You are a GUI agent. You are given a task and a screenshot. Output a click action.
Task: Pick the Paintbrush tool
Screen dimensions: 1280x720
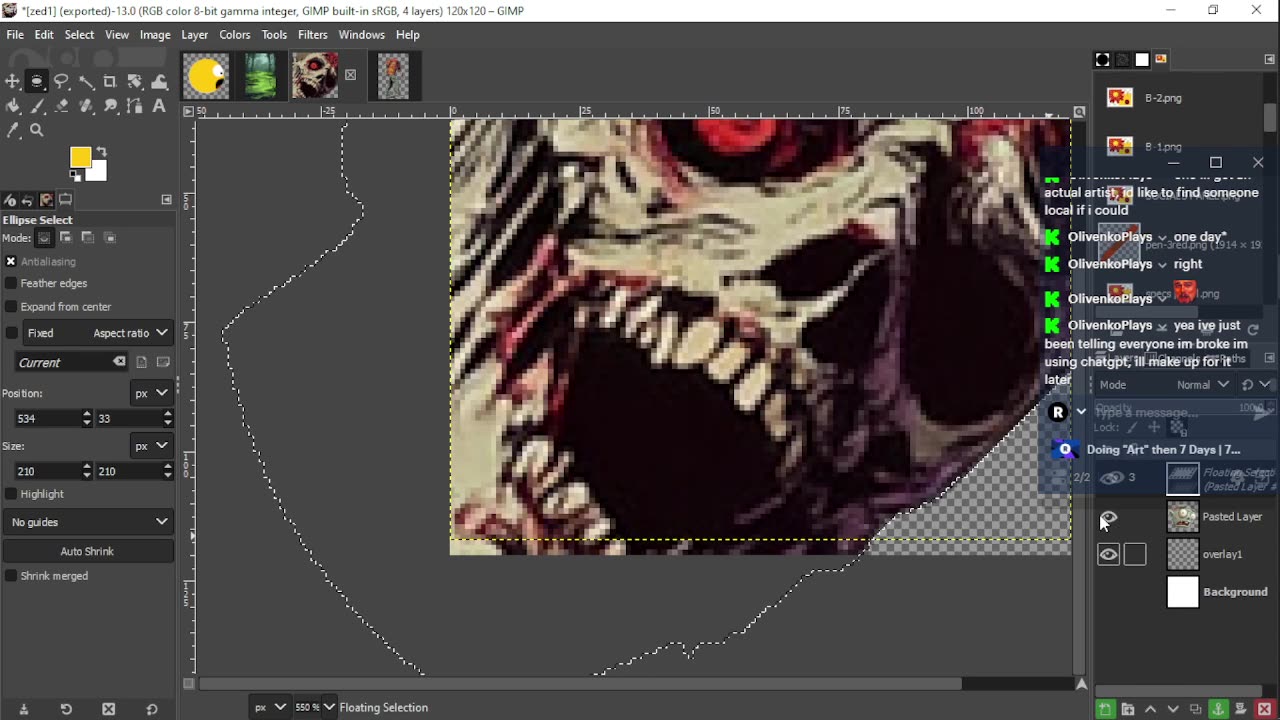click(37, 106)
